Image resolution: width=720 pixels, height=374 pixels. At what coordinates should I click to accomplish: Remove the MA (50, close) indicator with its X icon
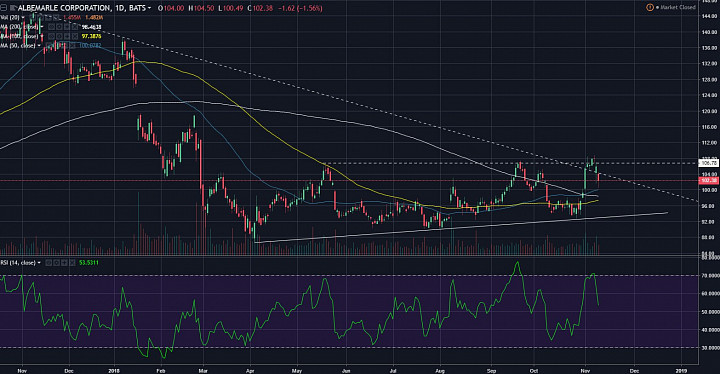(x=72, y=45)
